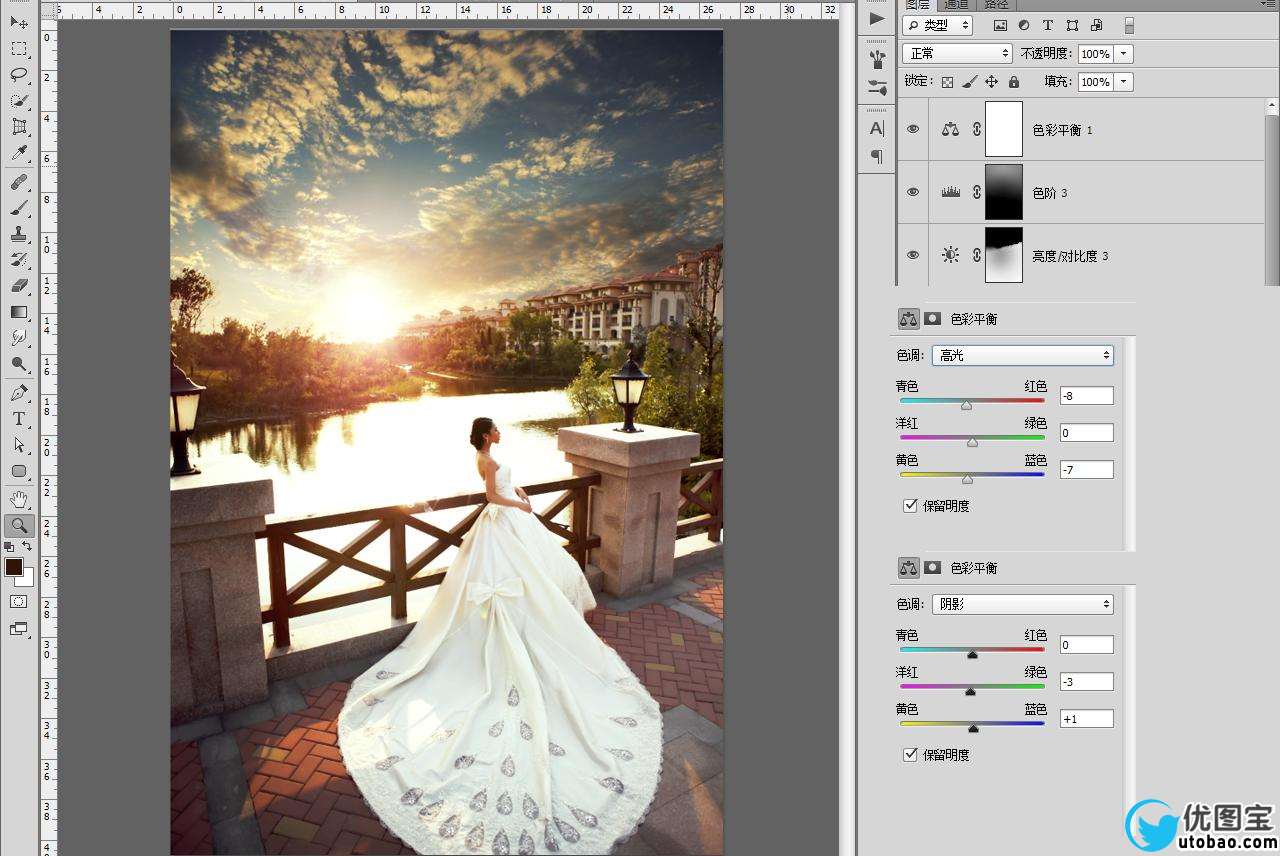The width and height of the screenshot is (1280, 856).
Task: Select the Zoom tool in toolbar
Action: tap(19, 525)
